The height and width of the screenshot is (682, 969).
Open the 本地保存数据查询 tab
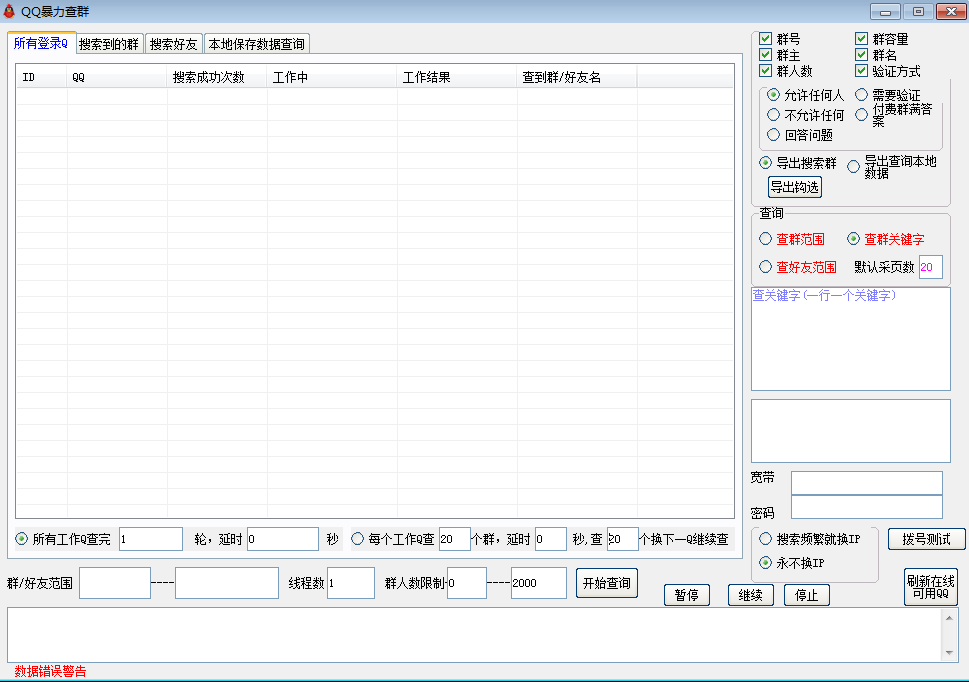click(256, 44)
